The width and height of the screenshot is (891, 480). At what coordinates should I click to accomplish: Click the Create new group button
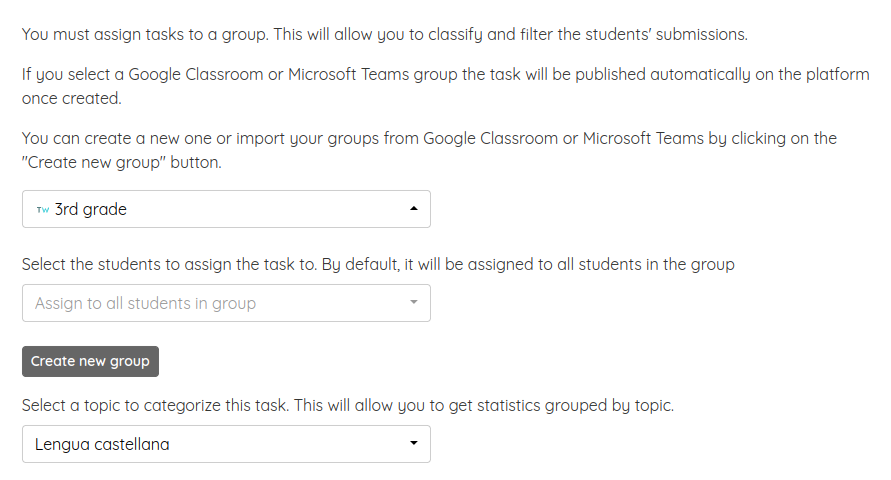[90, 361]
